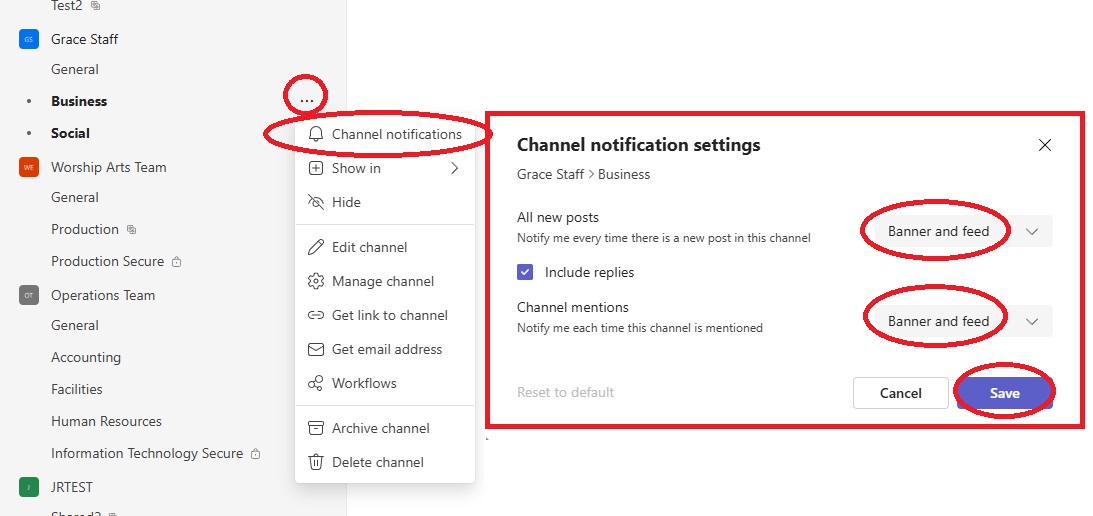Click the Operations Team avatar icon
Image resolution: width=1093 pixels, height=516 pixels.
[x=28, y=295]
